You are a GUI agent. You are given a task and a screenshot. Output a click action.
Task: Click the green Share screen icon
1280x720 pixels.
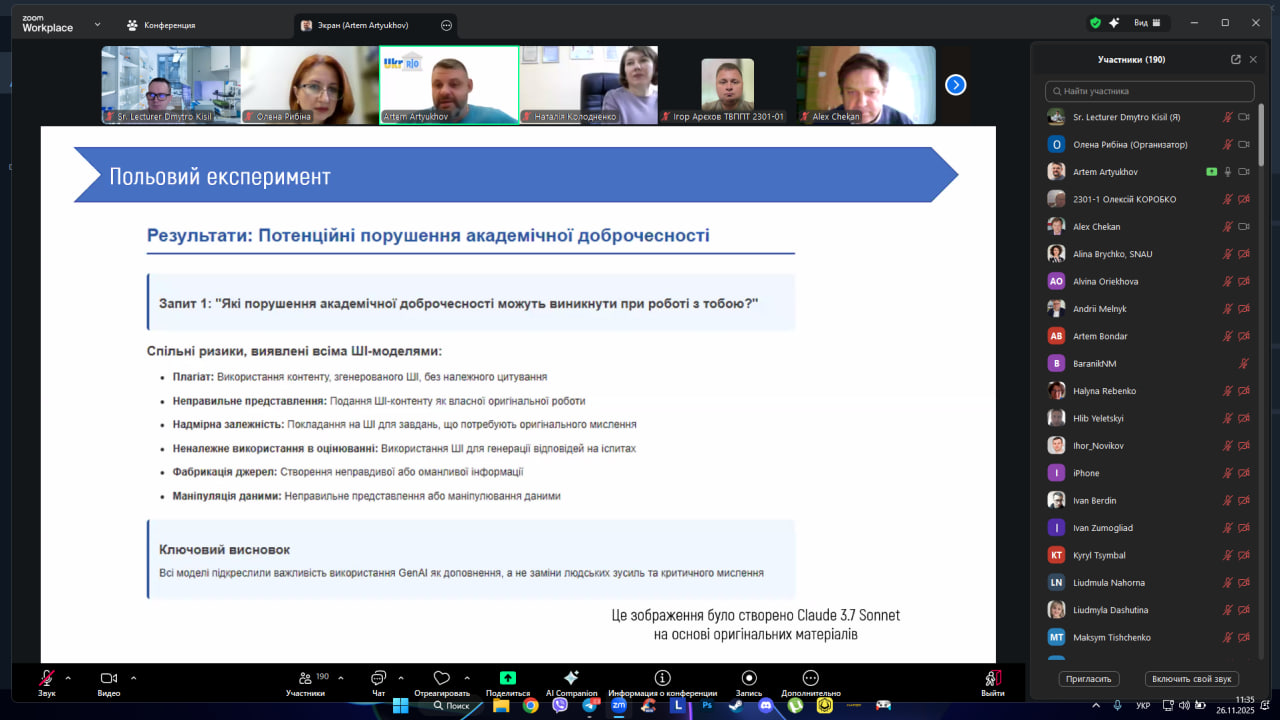pyautogui.click(x=507, y=678)
